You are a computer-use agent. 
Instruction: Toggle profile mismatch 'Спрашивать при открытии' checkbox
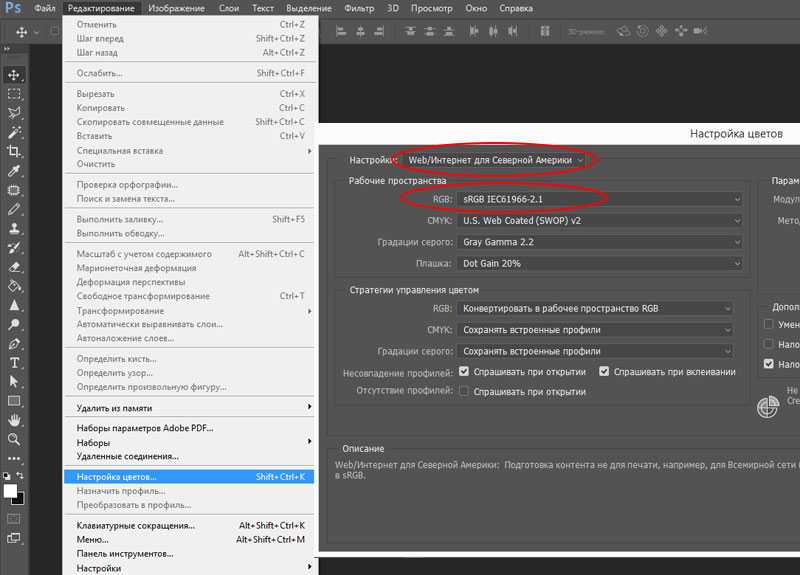coord(464,371)
